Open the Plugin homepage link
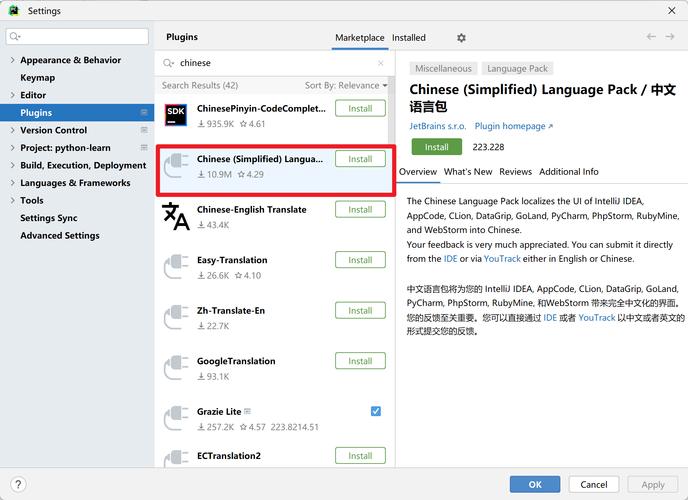 pyautogui.click(x=513, y=126)
